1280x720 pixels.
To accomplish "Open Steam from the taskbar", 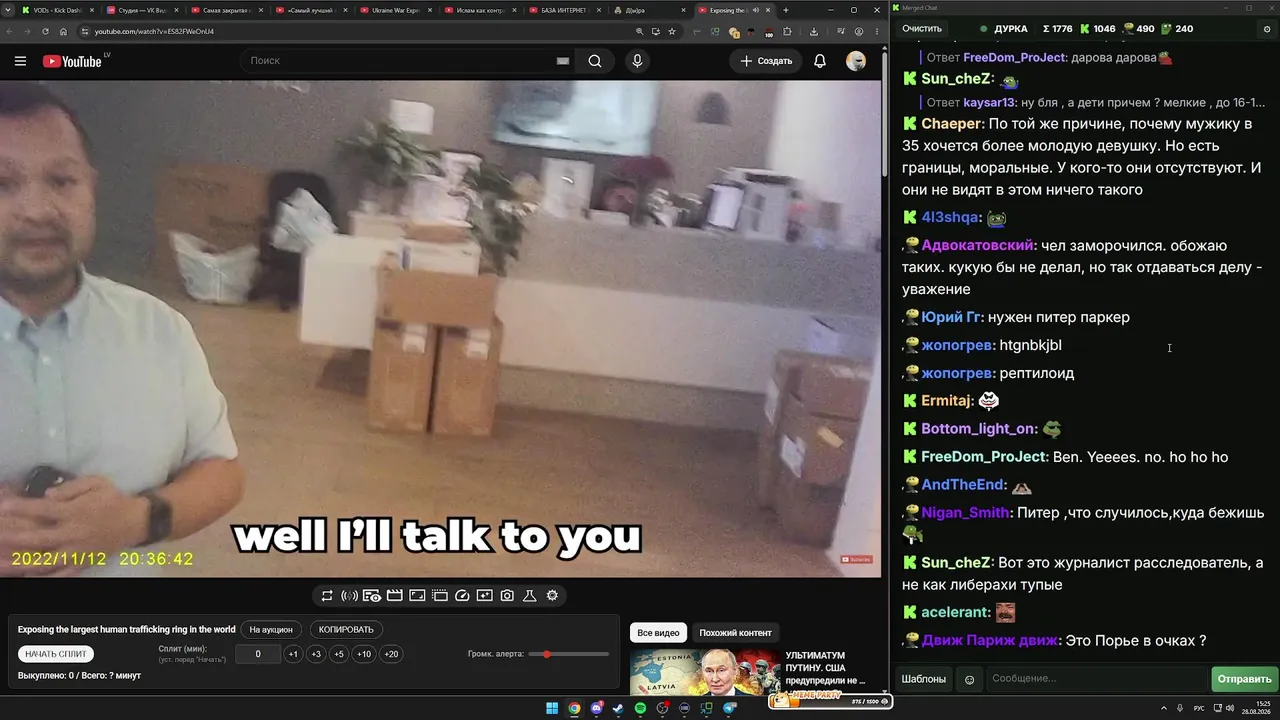I will pyautogui.click(x=618, y=708).
